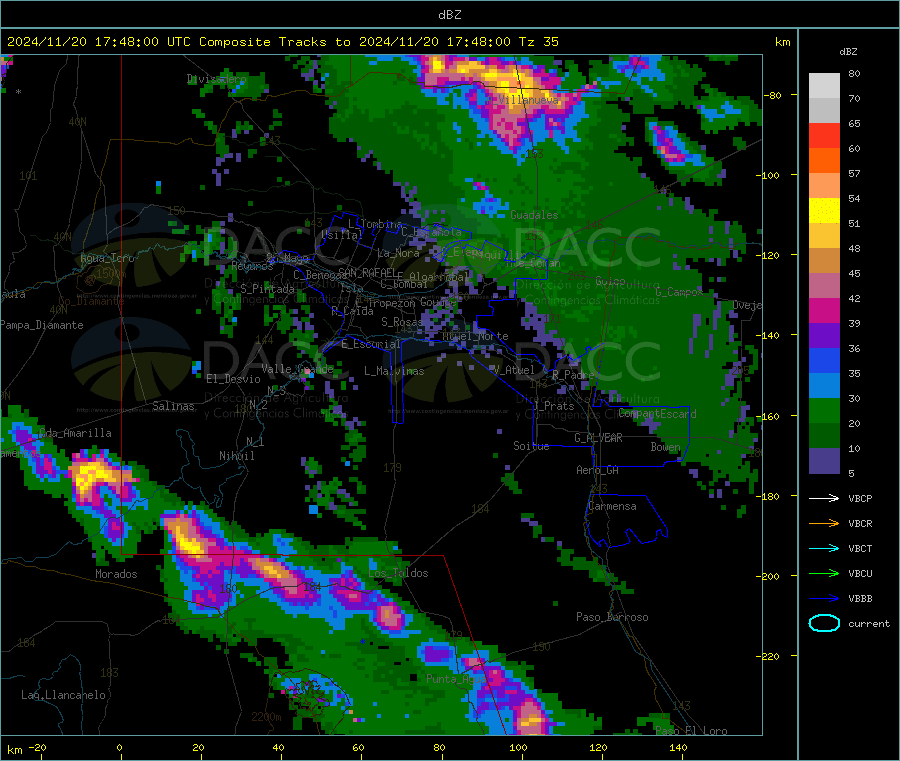Click the white VBCP arrow in legend

click(824, 498)
